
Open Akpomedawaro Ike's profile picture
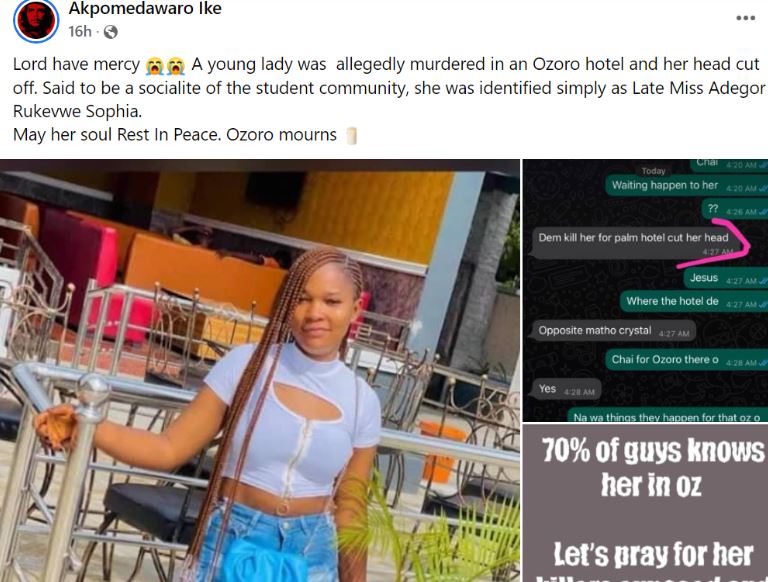point(36,21)
